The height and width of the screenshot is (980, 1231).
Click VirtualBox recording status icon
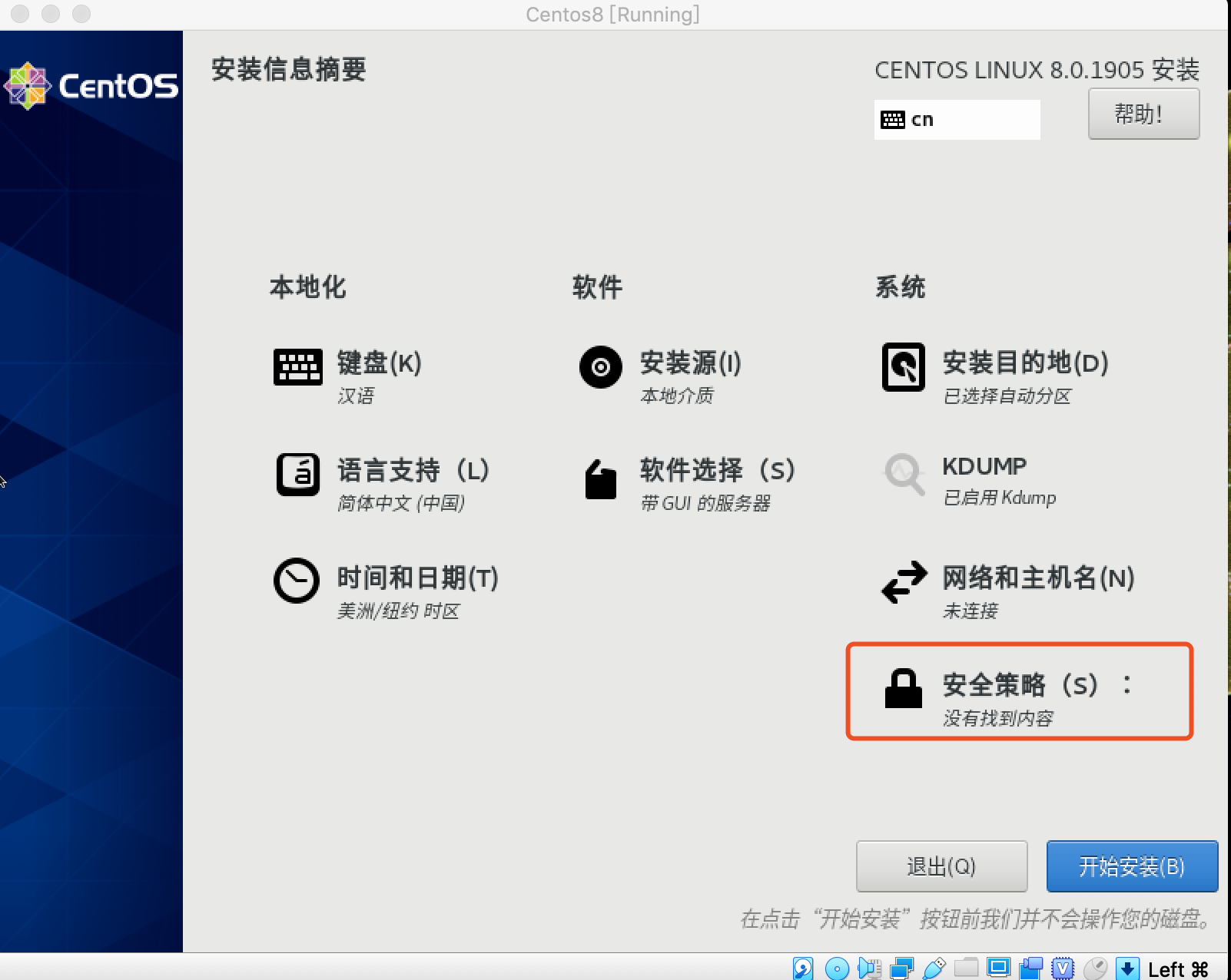point(1030,968)
